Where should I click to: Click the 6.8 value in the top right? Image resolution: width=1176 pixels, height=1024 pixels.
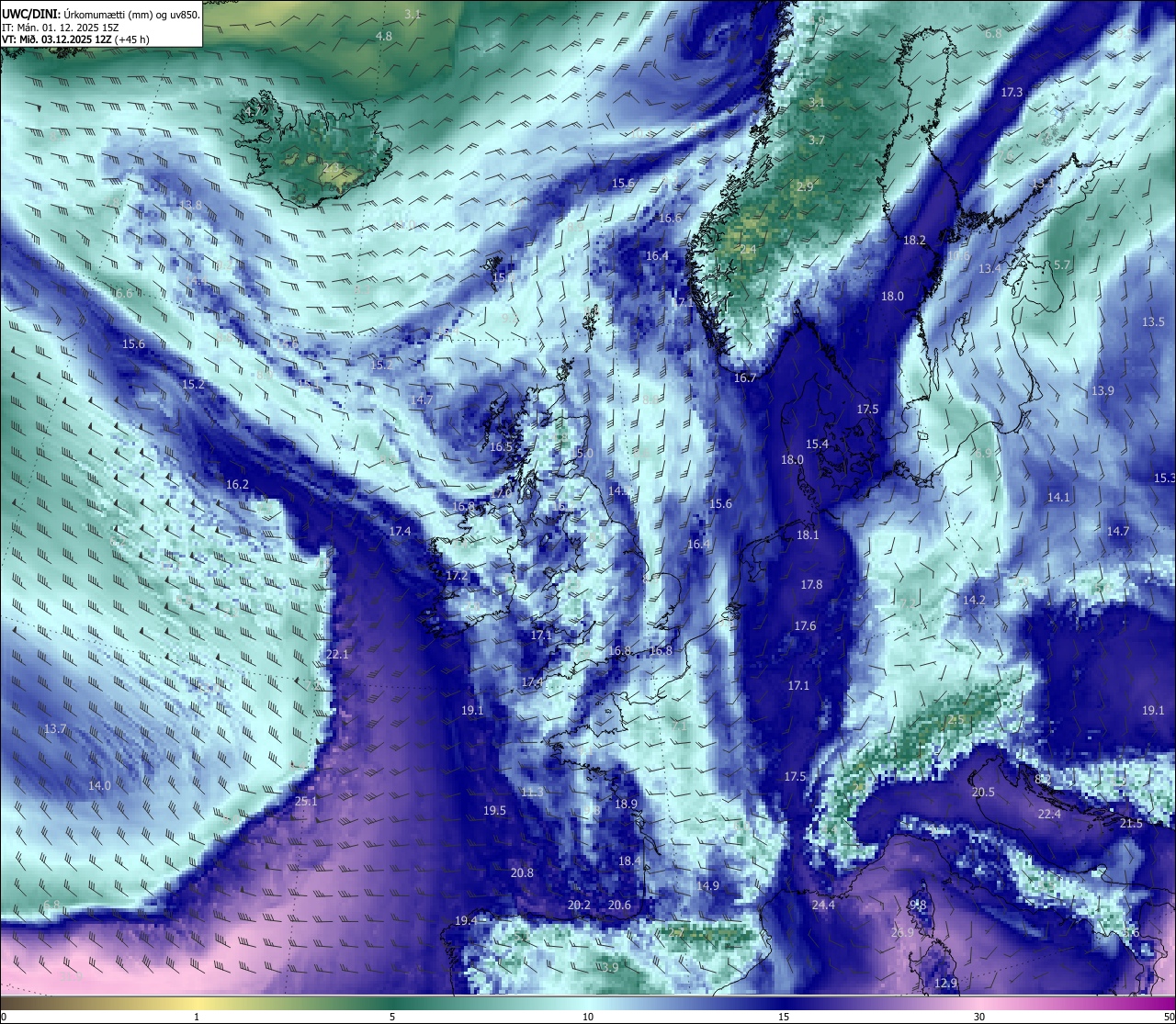point(993,33)
